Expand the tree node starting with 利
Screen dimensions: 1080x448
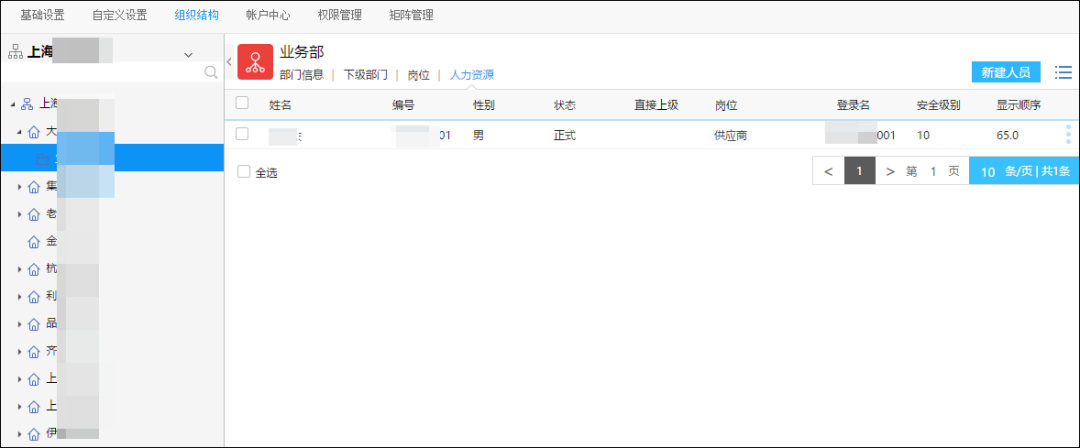[19, 297]
